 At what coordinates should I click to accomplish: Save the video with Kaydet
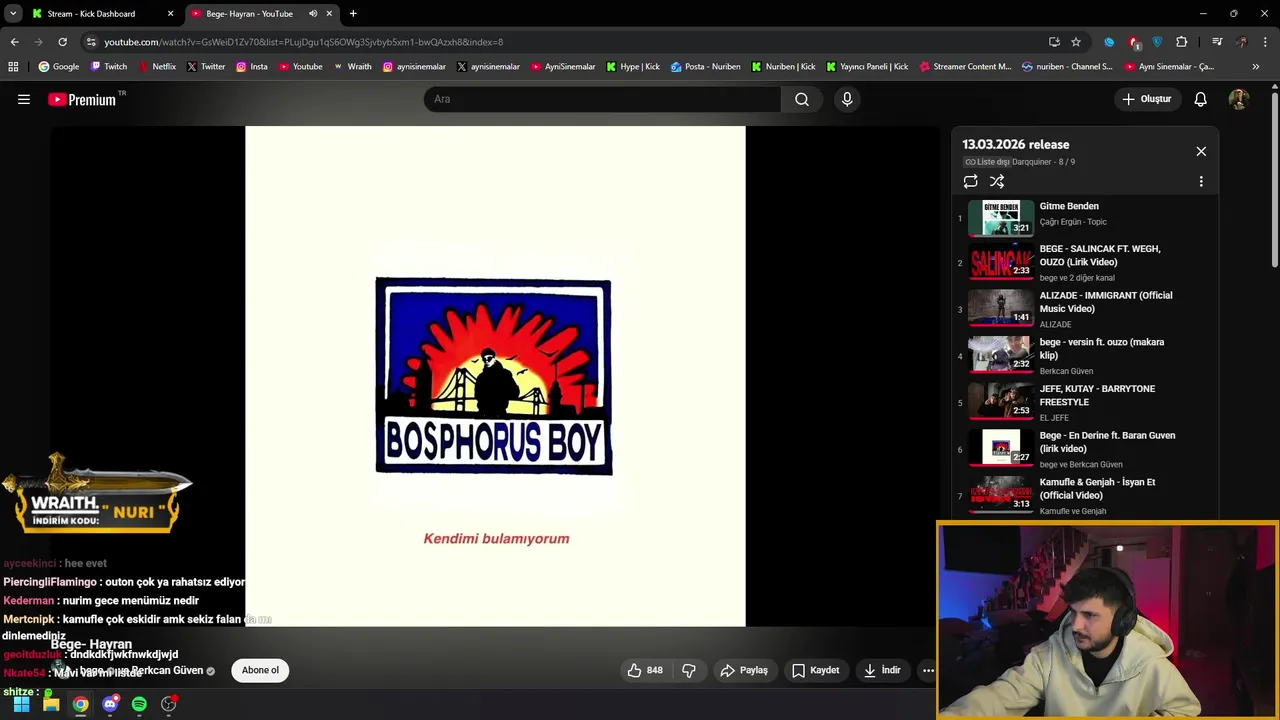[816, 670]
